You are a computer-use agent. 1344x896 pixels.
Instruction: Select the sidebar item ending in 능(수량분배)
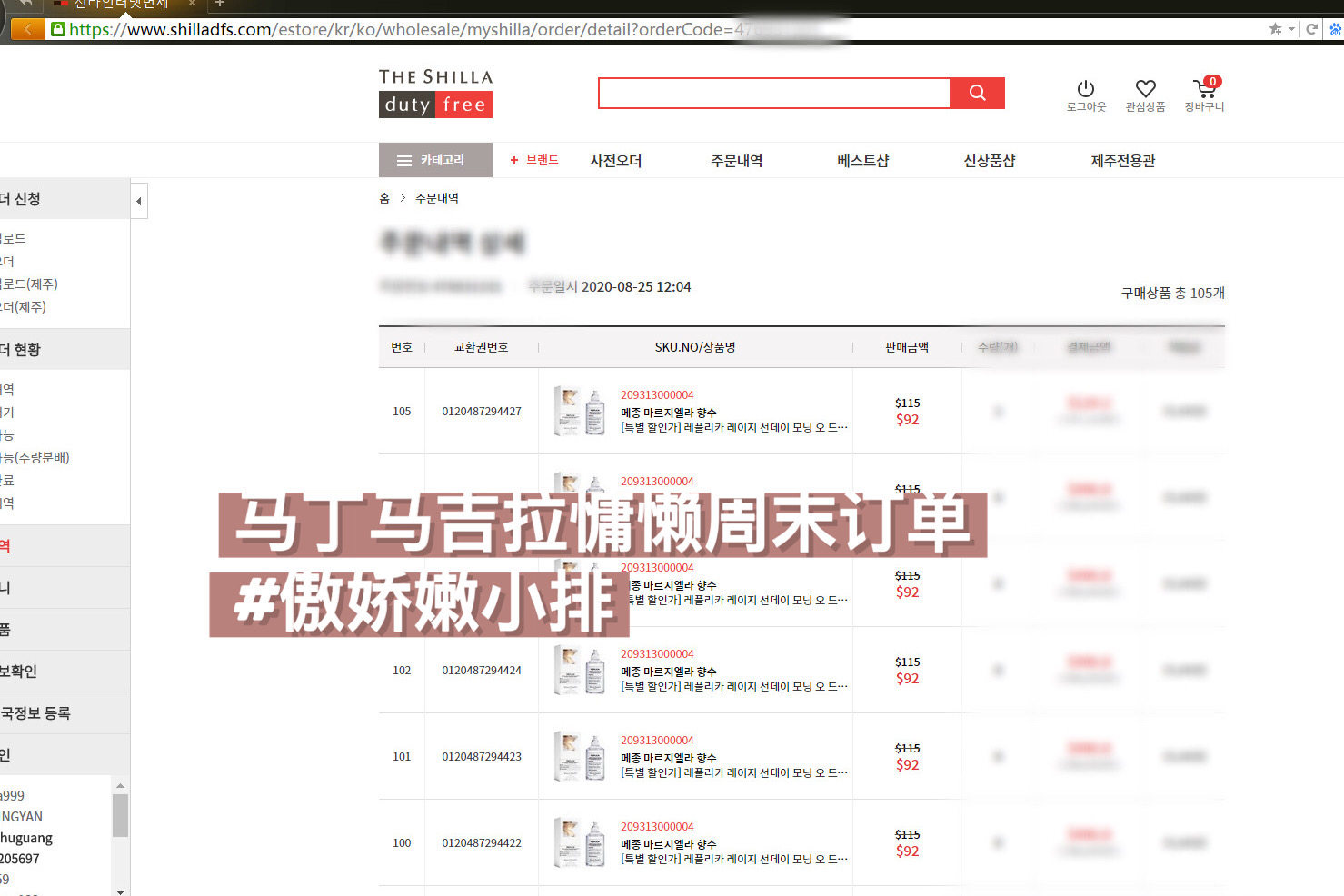(35, 458)
